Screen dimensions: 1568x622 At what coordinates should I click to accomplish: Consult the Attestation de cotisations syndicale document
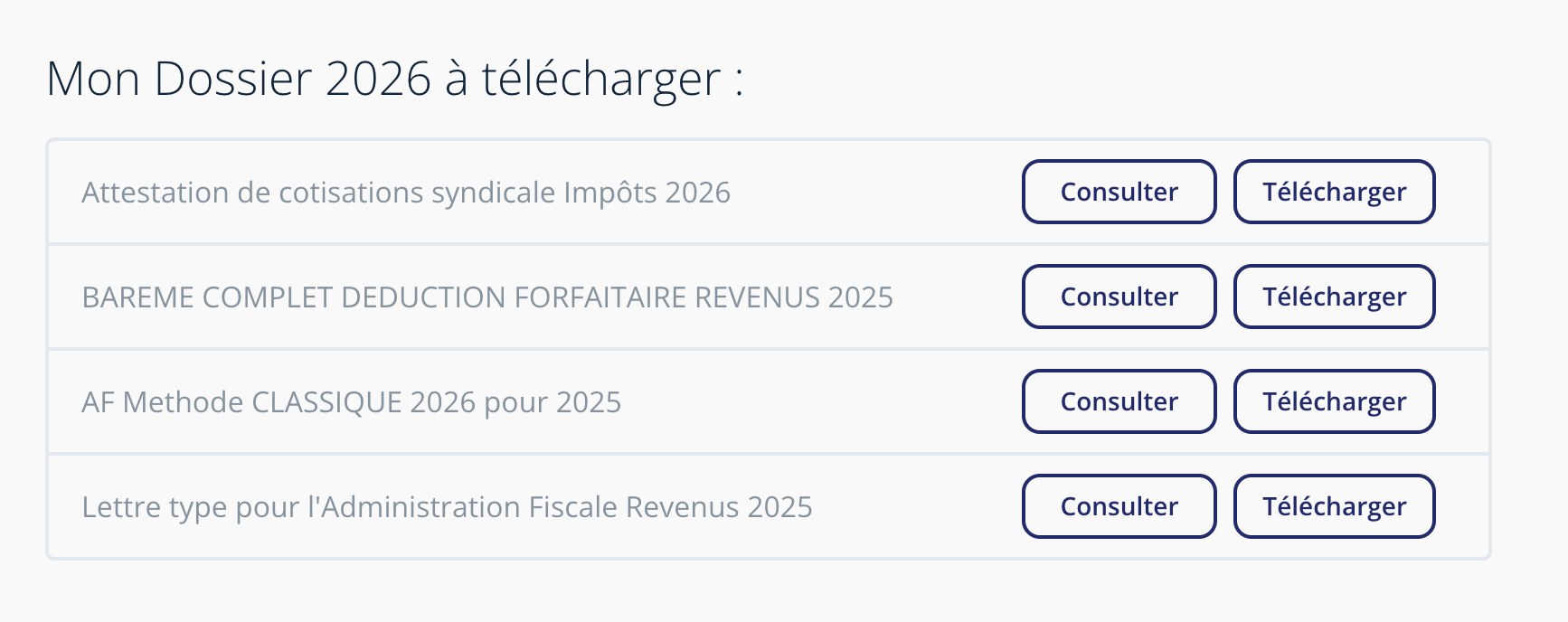1119,192
